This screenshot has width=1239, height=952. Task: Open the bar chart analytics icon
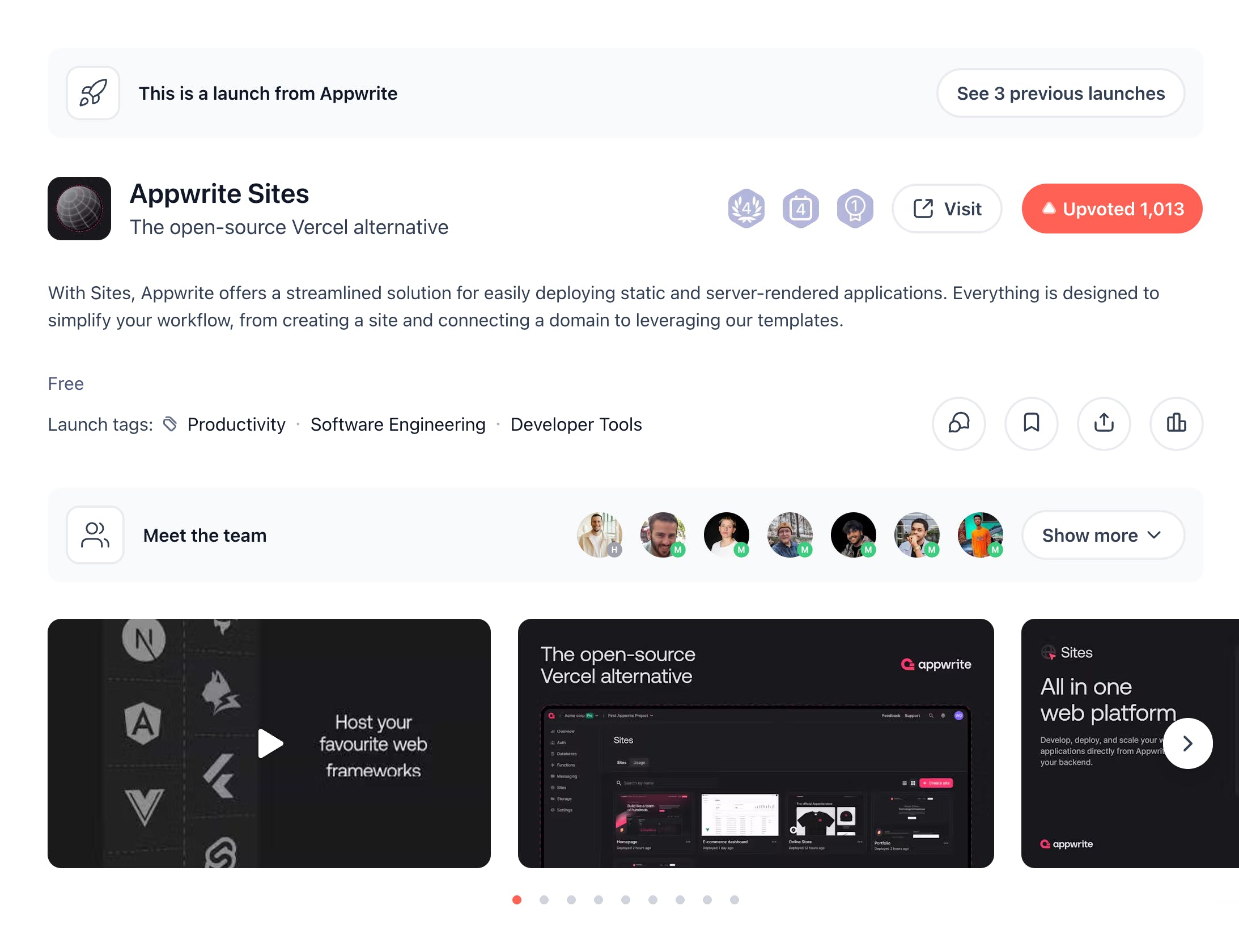click(x=1177, y=423)
